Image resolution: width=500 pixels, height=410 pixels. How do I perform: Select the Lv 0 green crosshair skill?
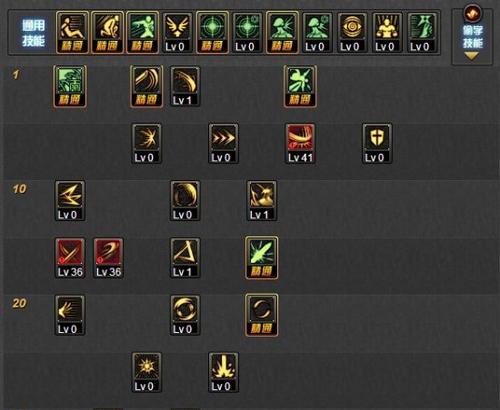pyautogui.click(x=247, y=33)
